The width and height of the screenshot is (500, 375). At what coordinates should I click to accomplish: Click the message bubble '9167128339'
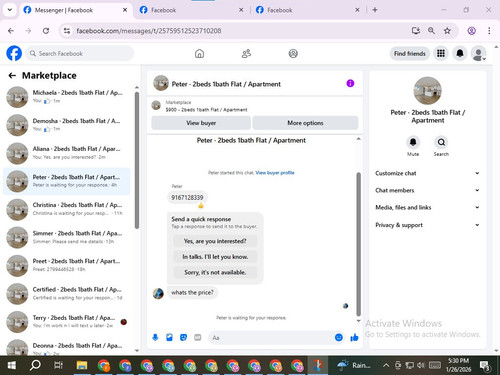tap(187, 198)
